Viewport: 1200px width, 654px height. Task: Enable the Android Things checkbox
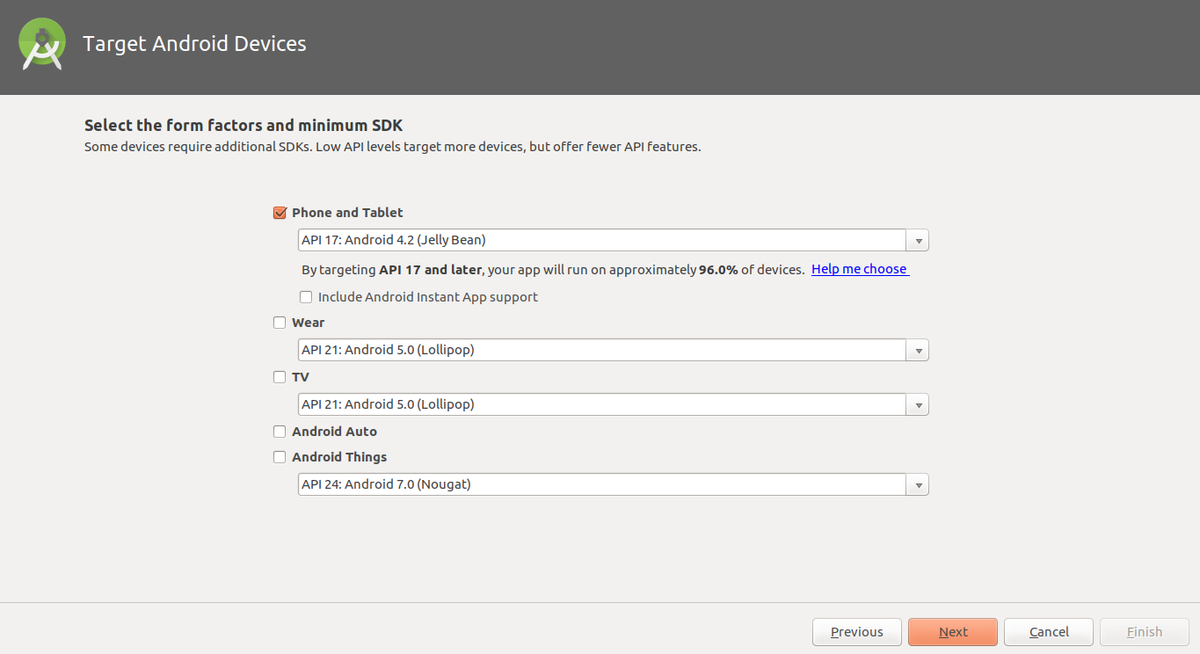280,457
